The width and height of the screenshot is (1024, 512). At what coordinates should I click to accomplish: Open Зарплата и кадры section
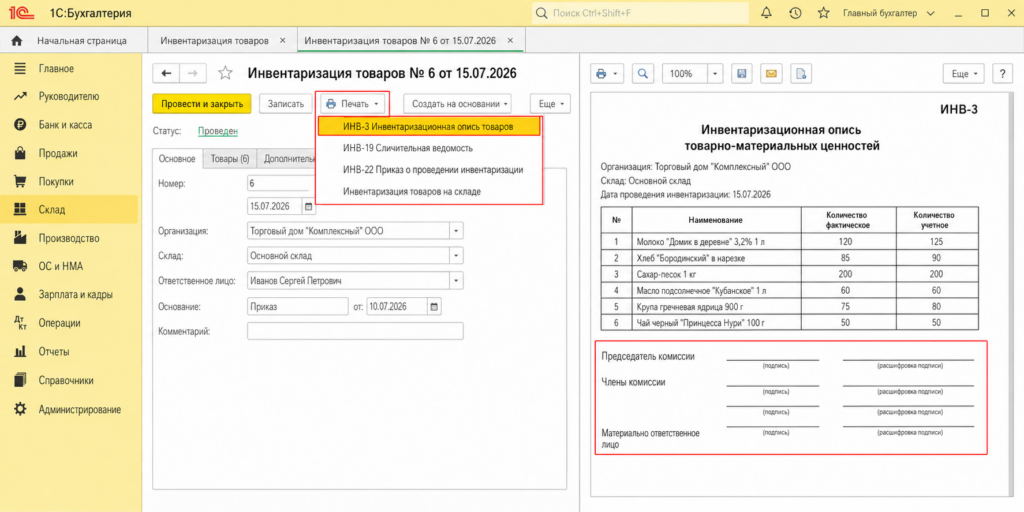[75, 295]
